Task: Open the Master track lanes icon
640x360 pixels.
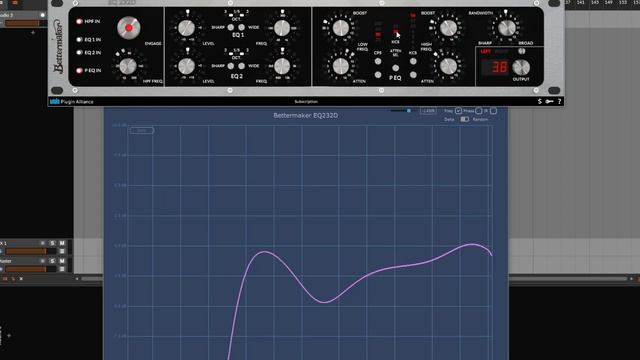Action: (x=62, y=269)
